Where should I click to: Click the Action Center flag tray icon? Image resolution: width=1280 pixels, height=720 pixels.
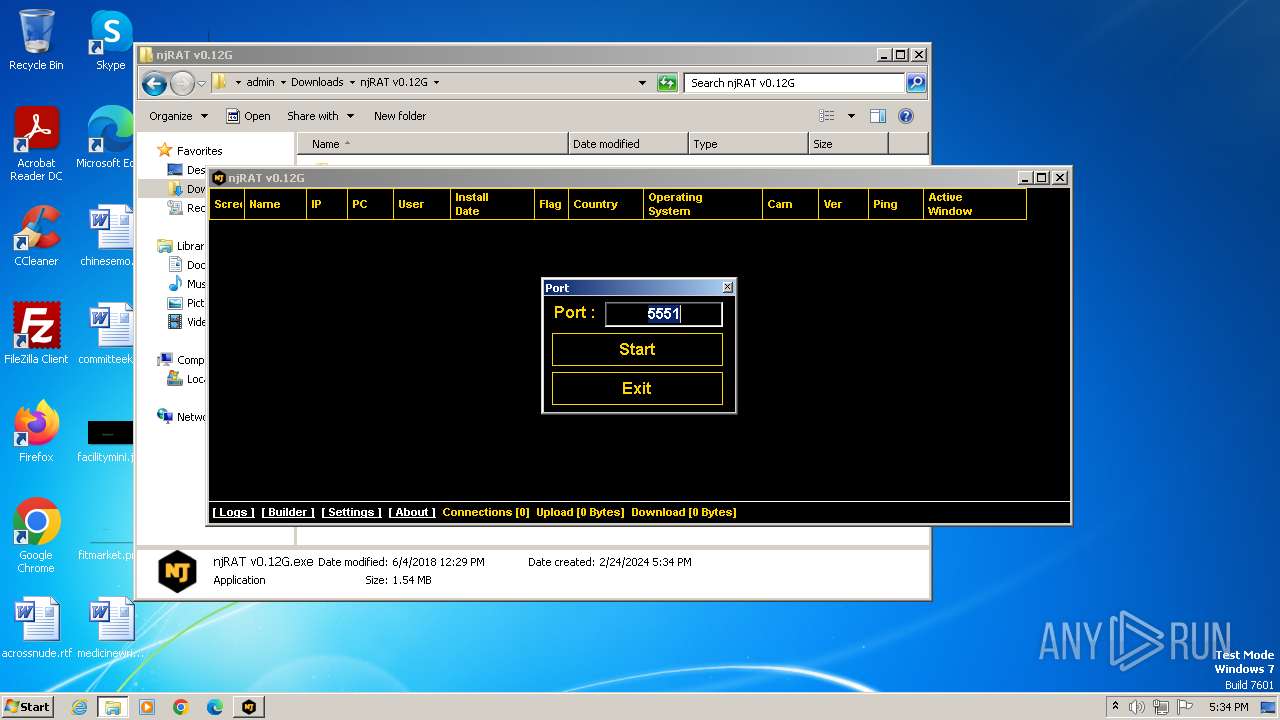(1185, 707)
